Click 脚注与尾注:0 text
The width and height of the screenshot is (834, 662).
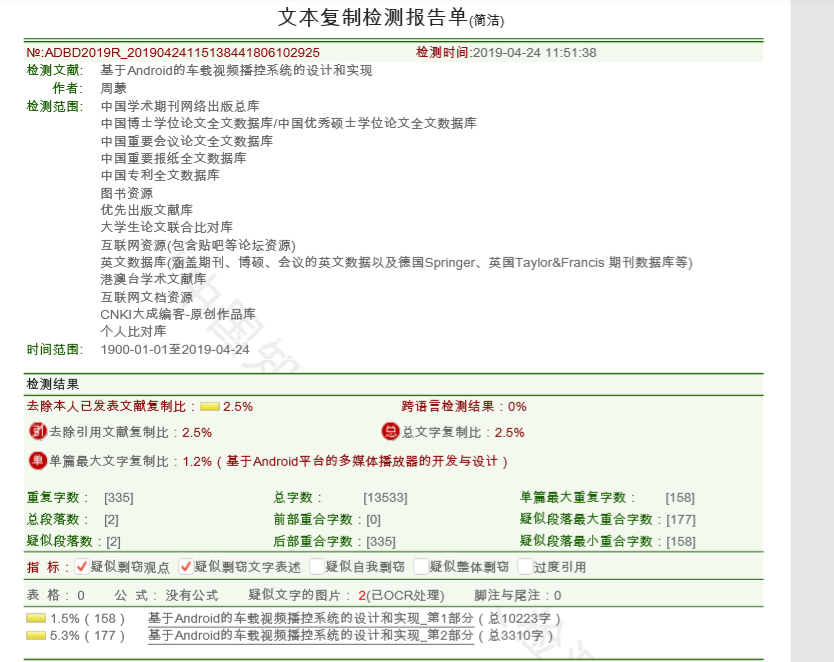point(518,596)
